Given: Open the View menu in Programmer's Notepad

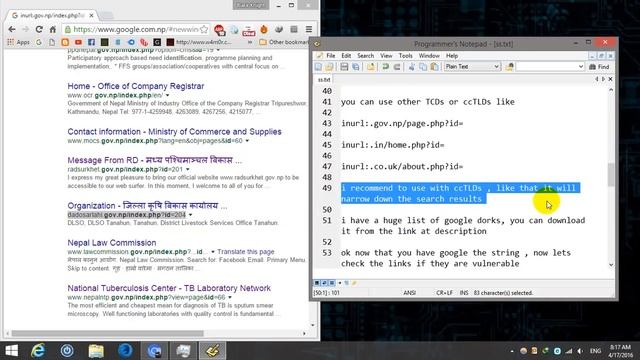Looking at the screenshot, I should [x=386, y=56].
